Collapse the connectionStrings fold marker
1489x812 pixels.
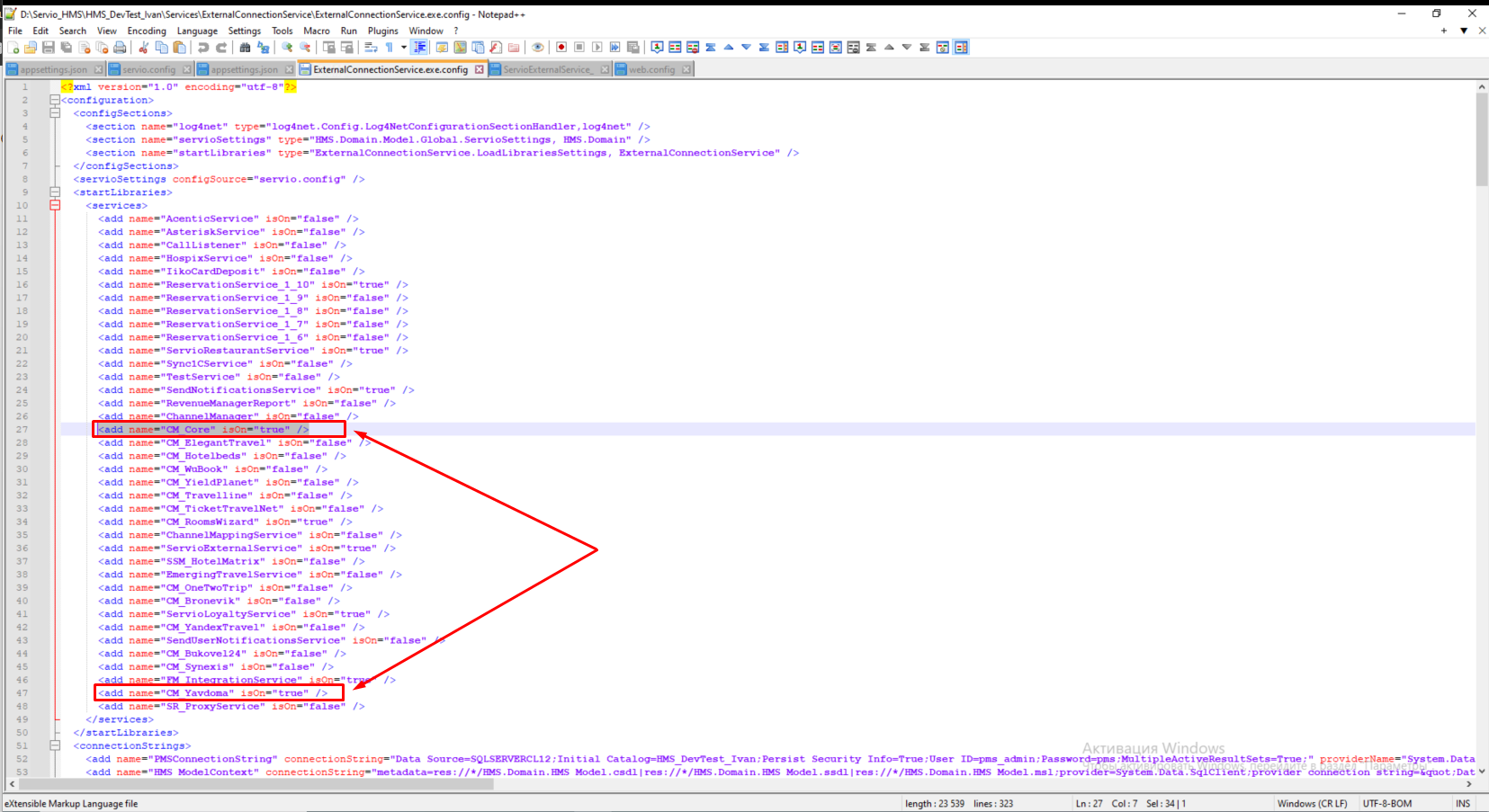55,745
